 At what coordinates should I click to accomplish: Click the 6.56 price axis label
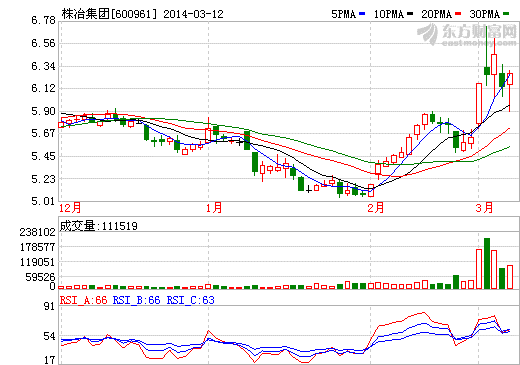click(43, 43)
